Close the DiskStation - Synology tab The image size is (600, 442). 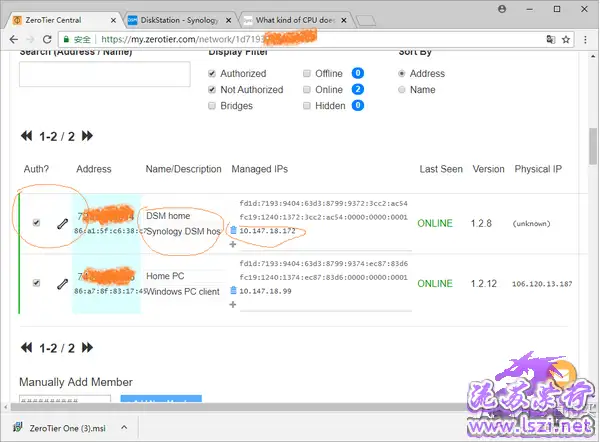pyautogui.click(x=228, y=20)
